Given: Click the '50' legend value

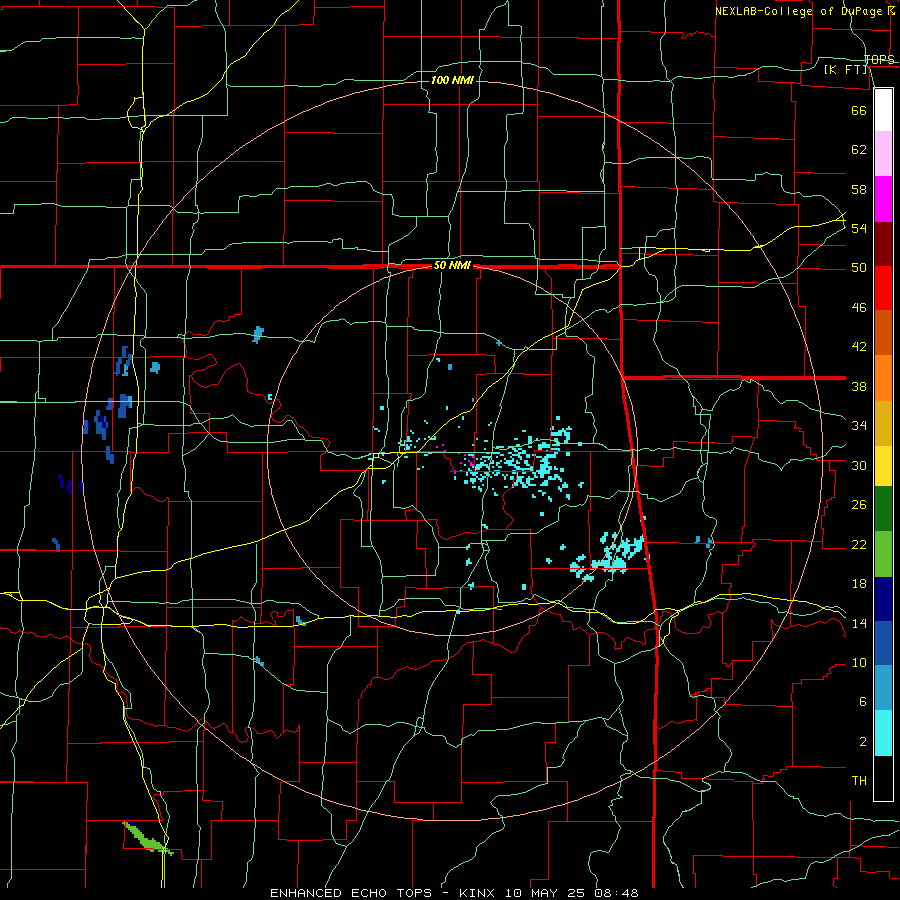Looking at the screenshot, I should [x=859, y=267].
